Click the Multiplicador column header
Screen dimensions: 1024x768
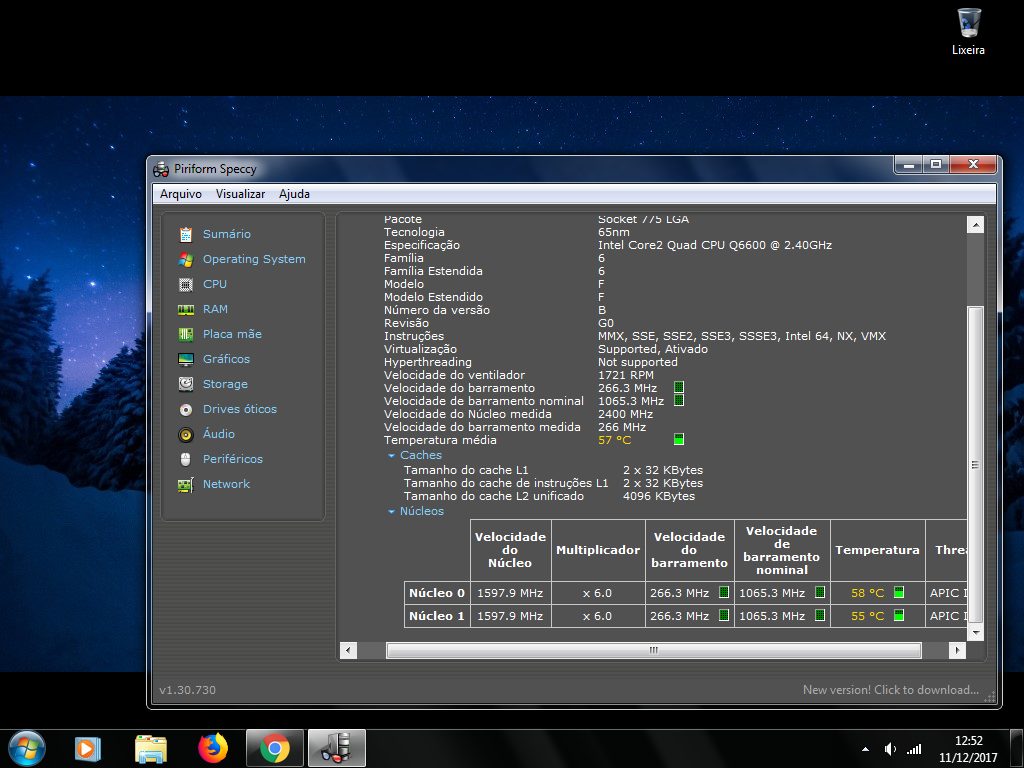[x=598, y=551]
